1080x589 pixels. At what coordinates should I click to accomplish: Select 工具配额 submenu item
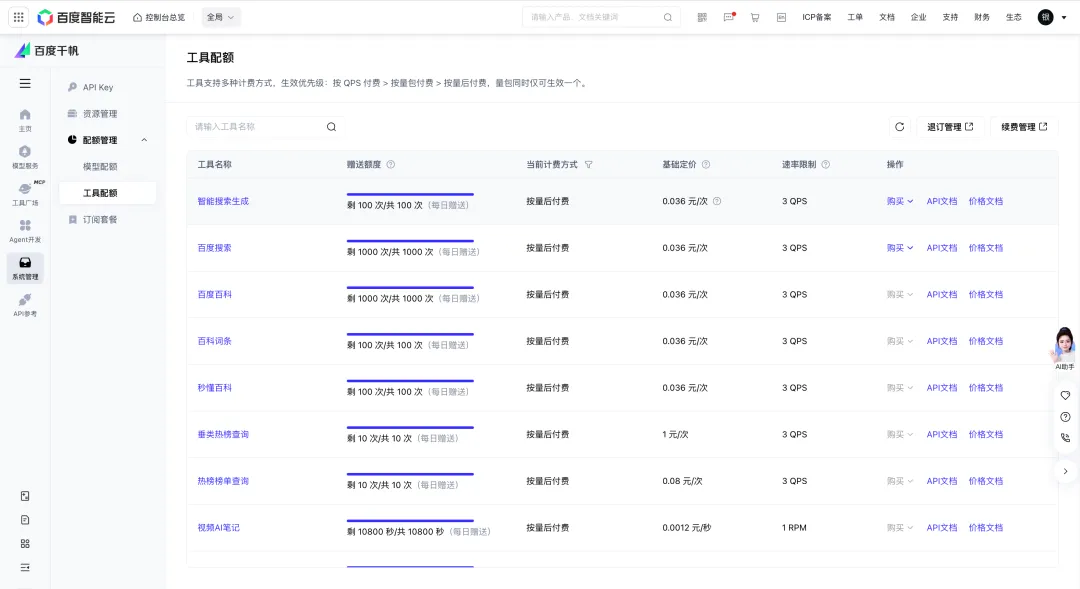click(107, 193)
